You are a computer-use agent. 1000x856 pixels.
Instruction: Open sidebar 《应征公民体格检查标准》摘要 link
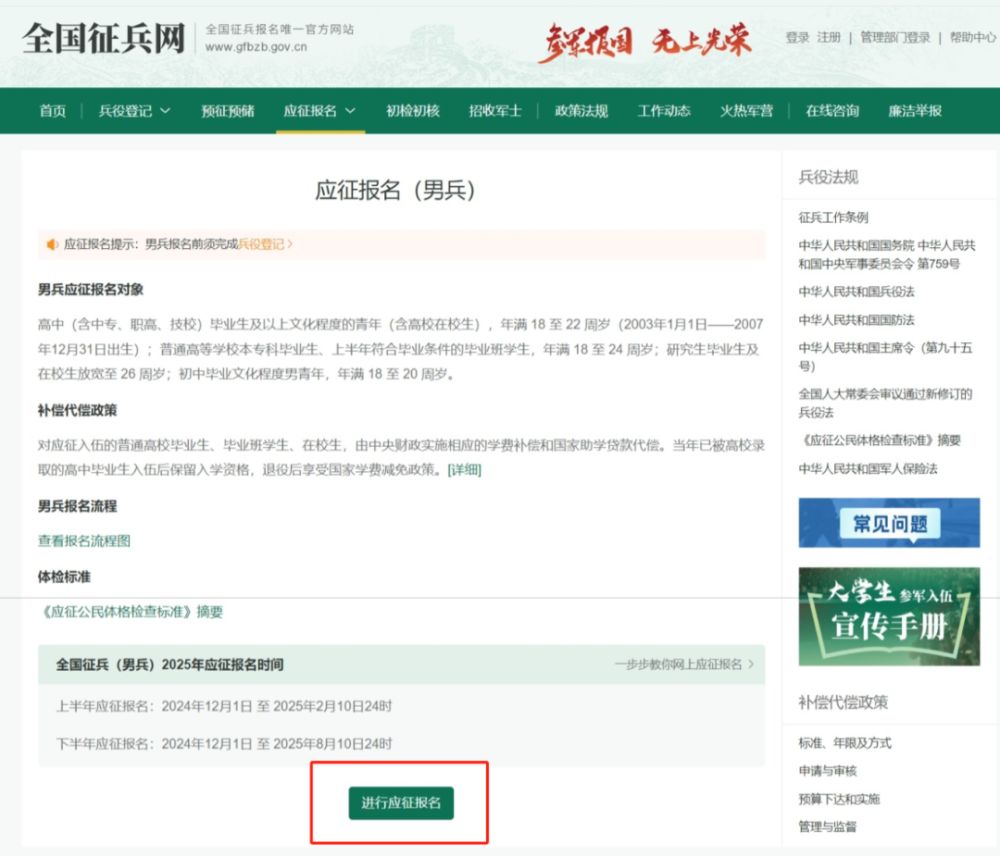point(879,440)
